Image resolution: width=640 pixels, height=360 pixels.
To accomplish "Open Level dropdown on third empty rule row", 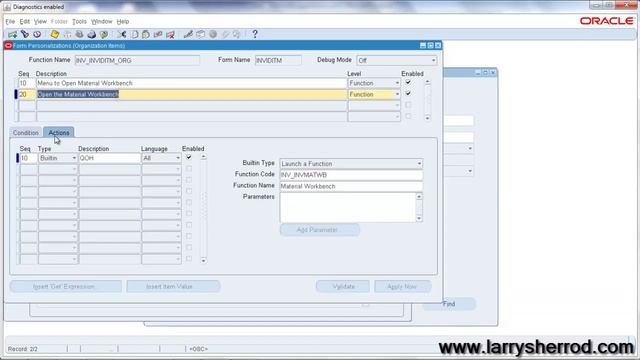I will pos(397,105).
